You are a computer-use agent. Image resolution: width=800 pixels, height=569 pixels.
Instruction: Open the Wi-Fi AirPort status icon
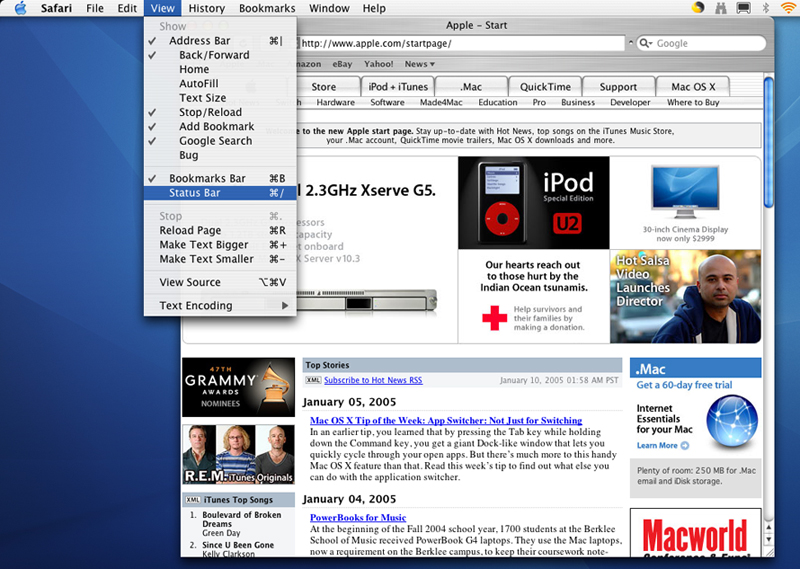click(x=789, y=8)
